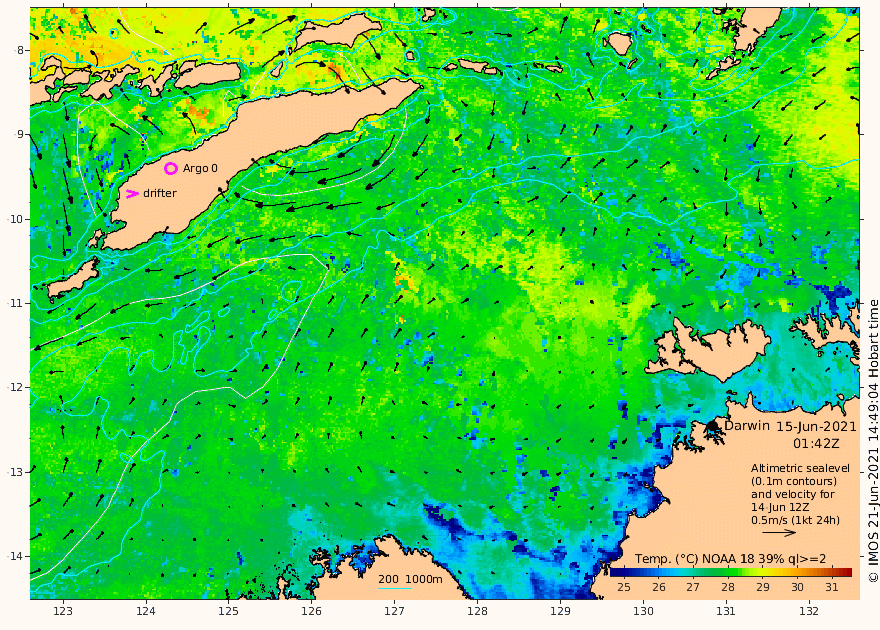
Task: Click longitude axis label 125
Action: (x=228, y=611)
